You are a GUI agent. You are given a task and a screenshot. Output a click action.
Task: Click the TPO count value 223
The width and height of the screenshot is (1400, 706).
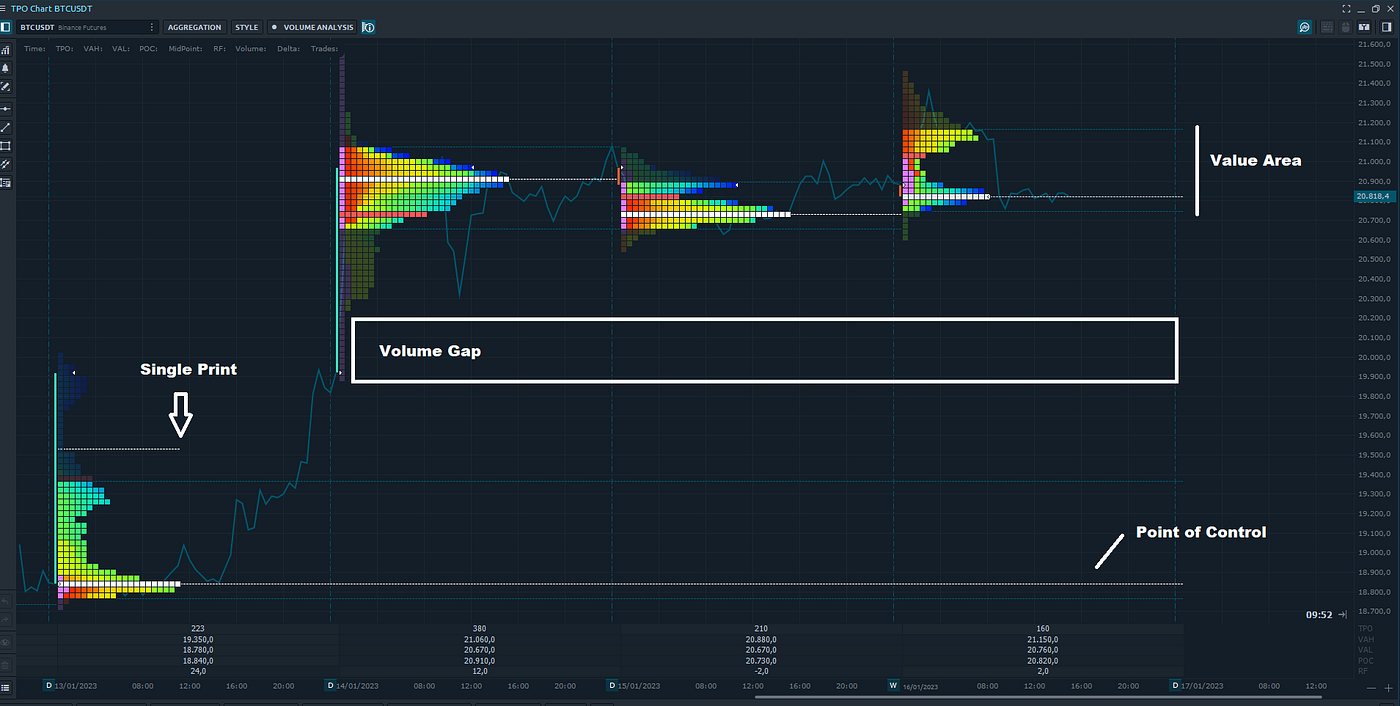point(198,629)
